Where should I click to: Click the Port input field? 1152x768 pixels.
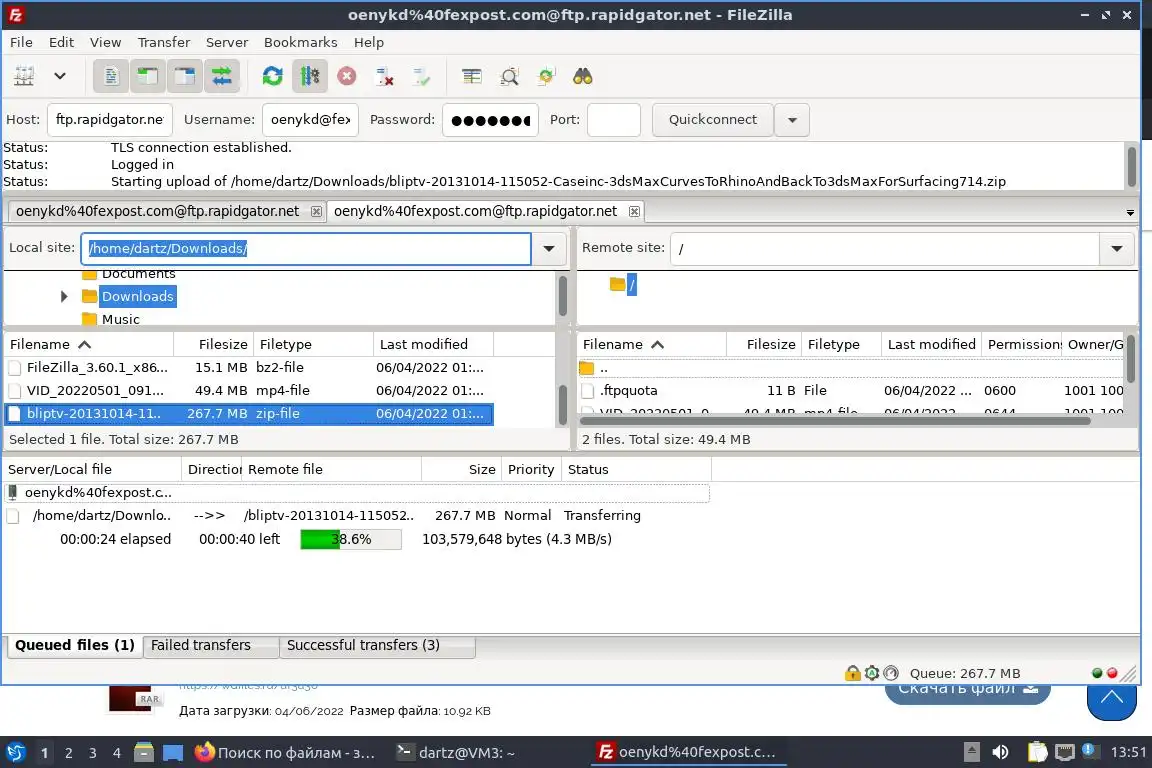point(613,120)
